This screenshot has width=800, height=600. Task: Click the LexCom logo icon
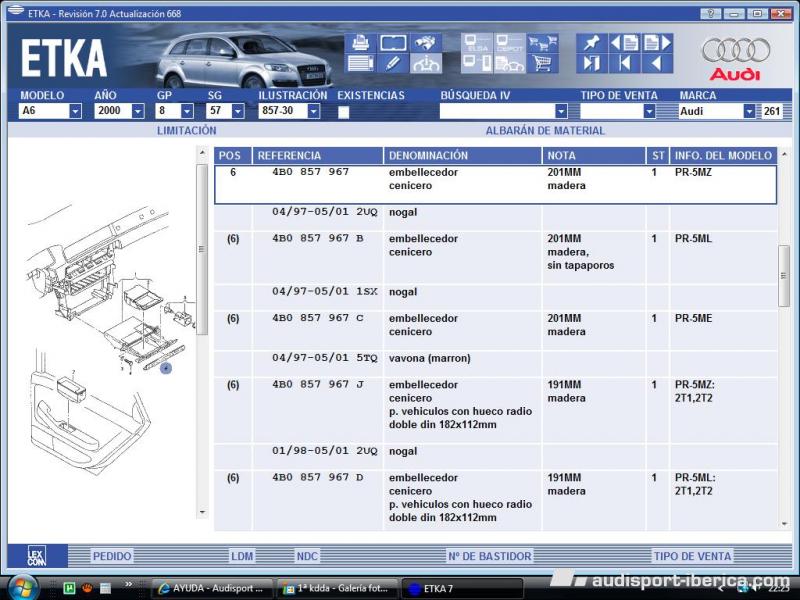click(x=37, y=556)
